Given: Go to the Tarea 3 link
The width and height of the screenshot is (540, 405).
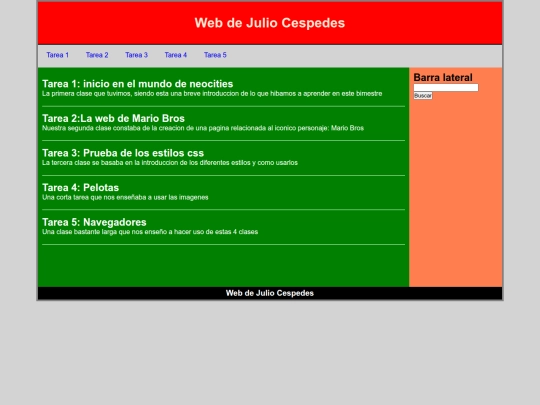Looking at the screenshot, I should click(x=136, y=55).
